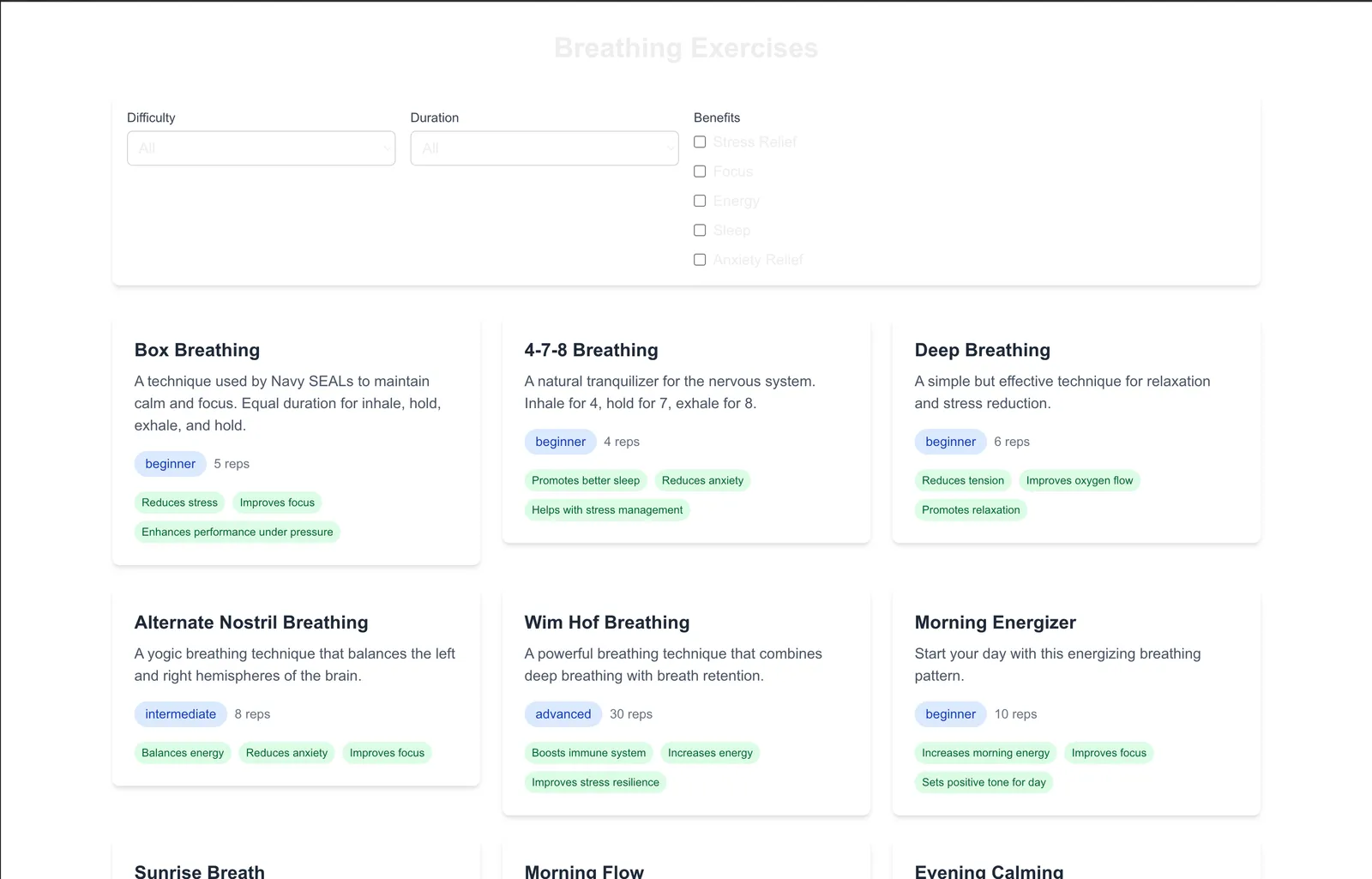Image resolution: width=1372 pixels, height=879 pixels.
Task: Select the Morning Energizer exercise
Action: click(995, 623)
